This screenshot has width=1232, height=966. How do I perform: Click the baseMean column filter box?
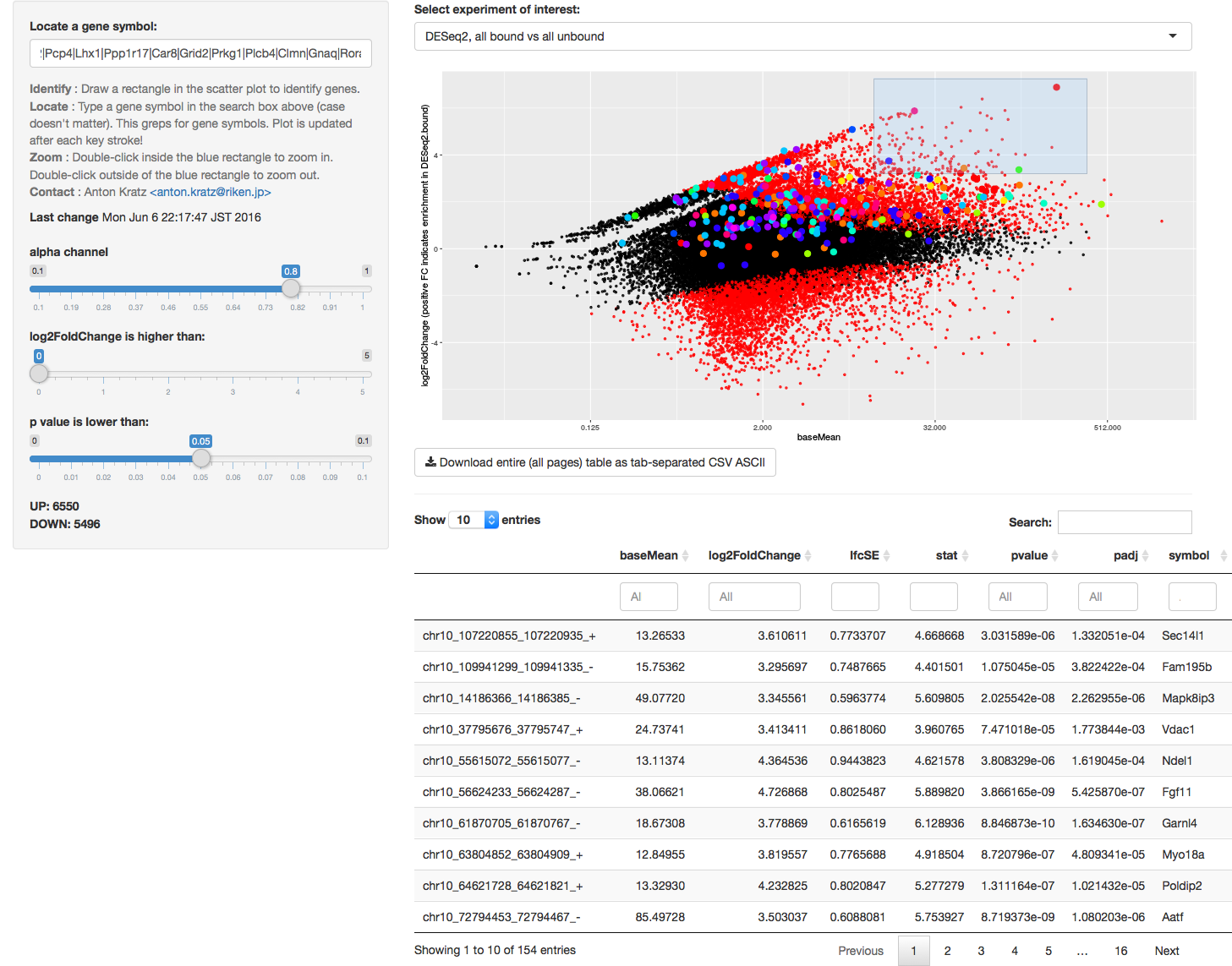pyautogui.click(x=649, y=597)
